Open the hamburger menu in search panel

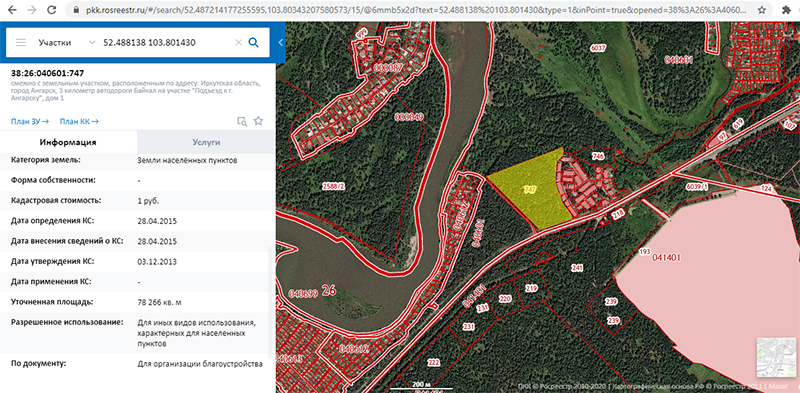[x=21, y=42]
